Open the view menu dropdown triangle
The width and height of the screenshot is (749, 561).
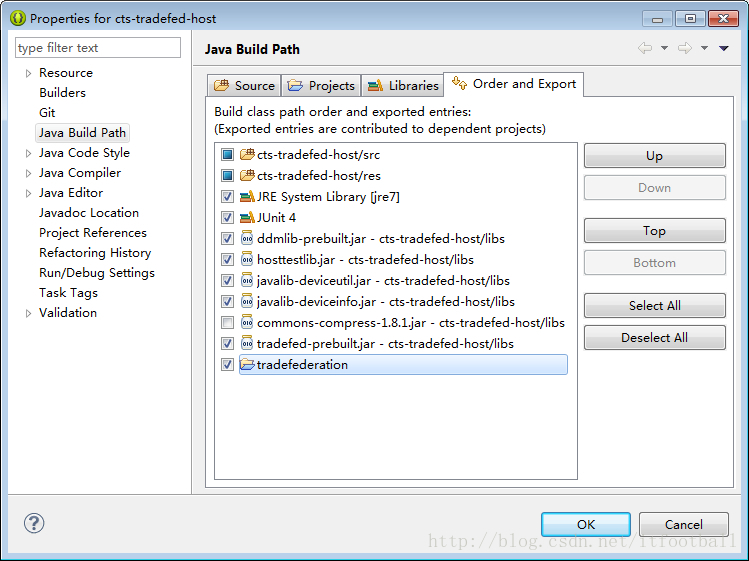point(723,49)
